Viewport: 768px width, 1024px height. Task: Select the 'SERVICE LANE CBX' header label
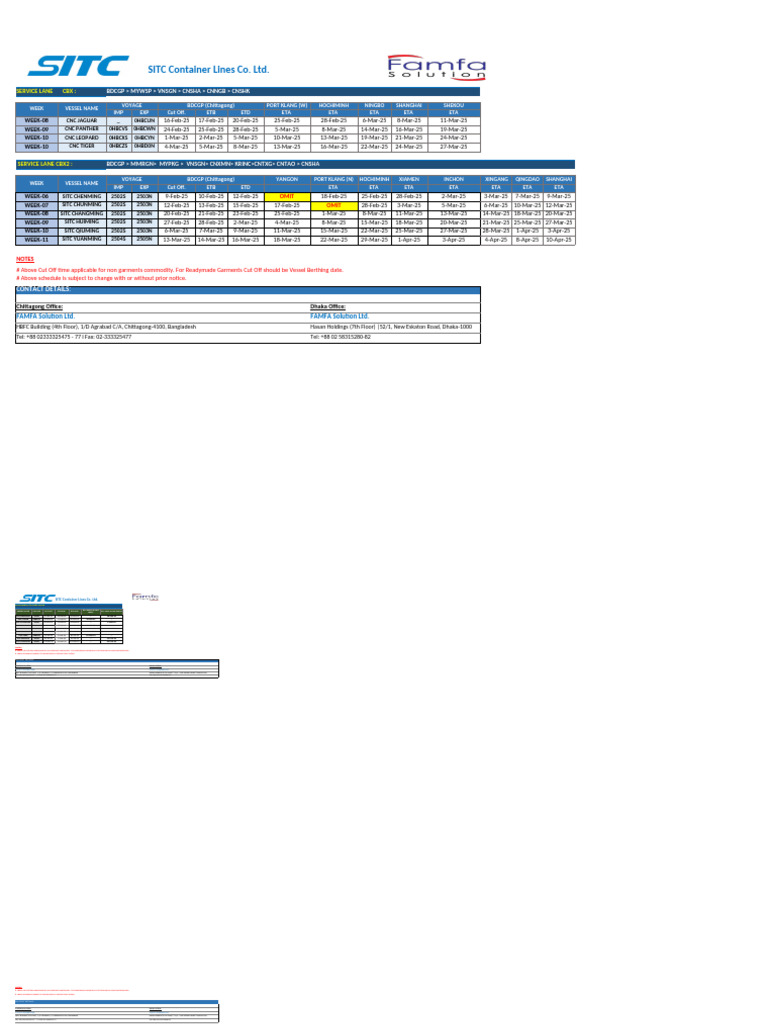[x=46, y=91]
